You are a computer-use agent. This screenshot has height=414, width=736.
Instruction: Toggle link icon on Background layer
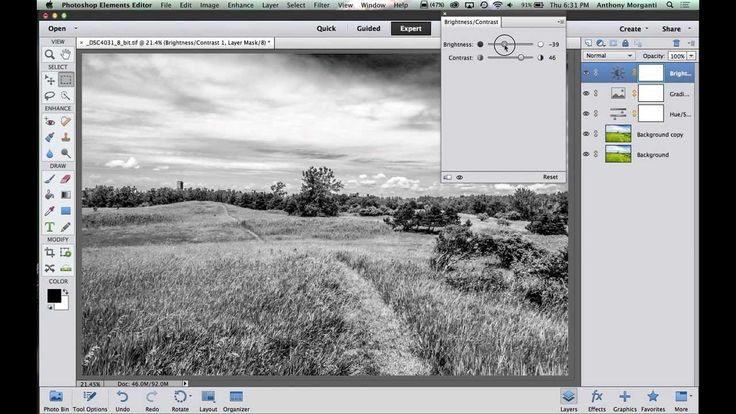click(x=596, y=154)
